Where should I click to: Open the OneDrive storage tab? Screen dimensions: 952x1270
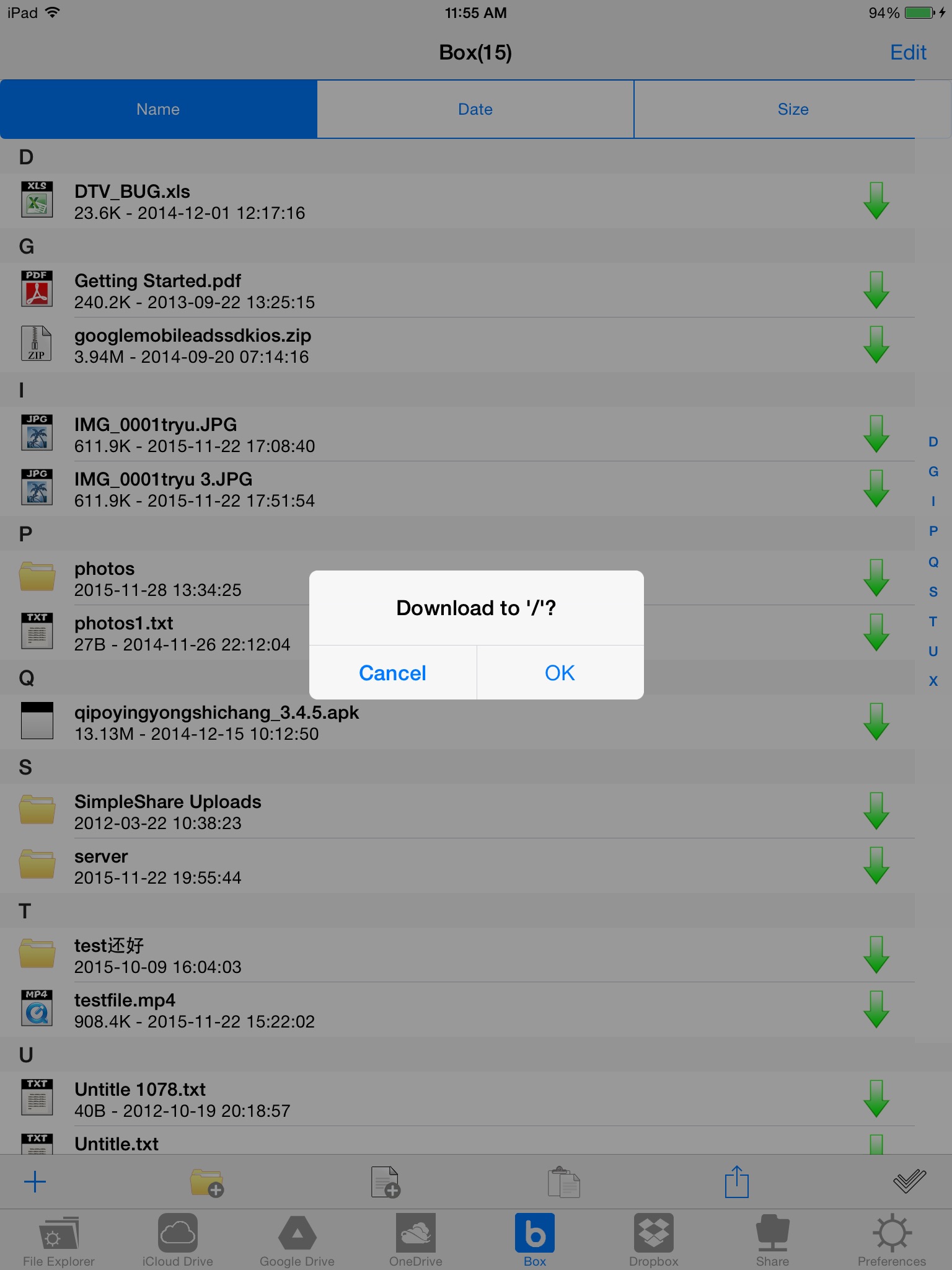click(x=415, y=1240)
